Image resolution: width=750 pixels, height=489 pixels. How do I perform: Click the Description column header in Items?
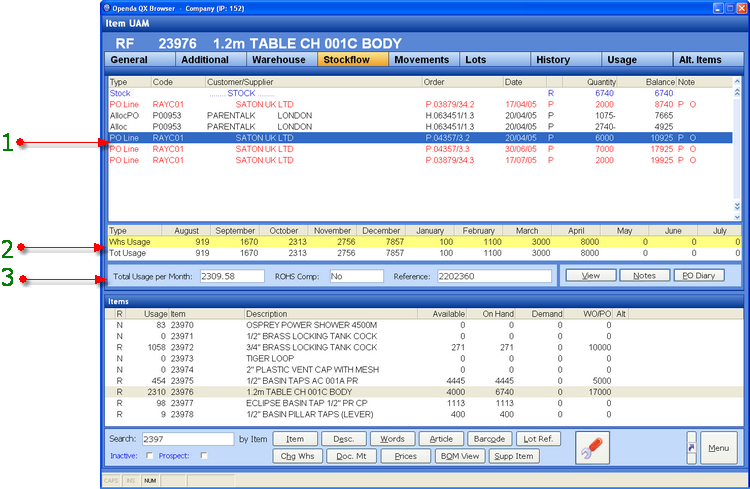click(331, 314)
